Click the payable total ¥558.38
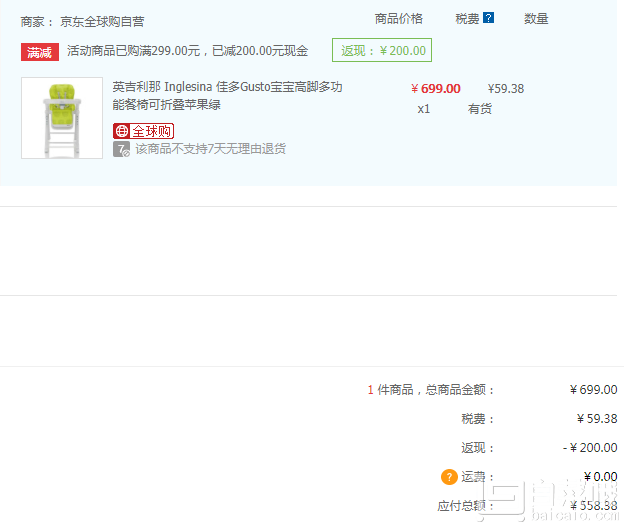The width and height of the screenshot is (624, 527). [x=593, y=506]
